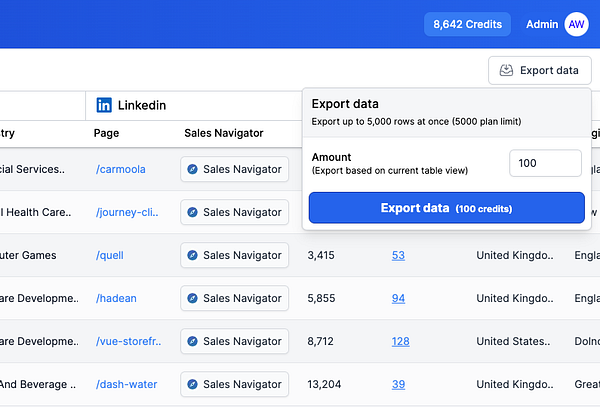Click the AW admin avatar
Screen dimensions: 600x407
[576, 24]
